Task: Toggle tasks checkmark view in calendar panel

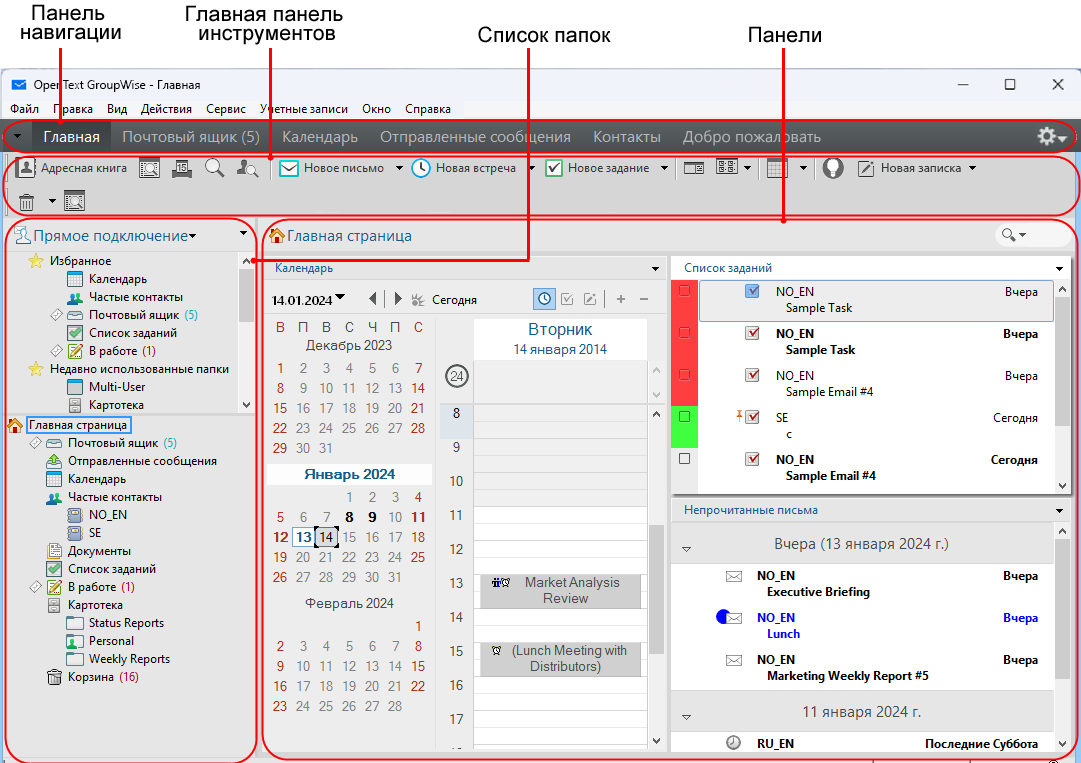Action: point(567,299)
